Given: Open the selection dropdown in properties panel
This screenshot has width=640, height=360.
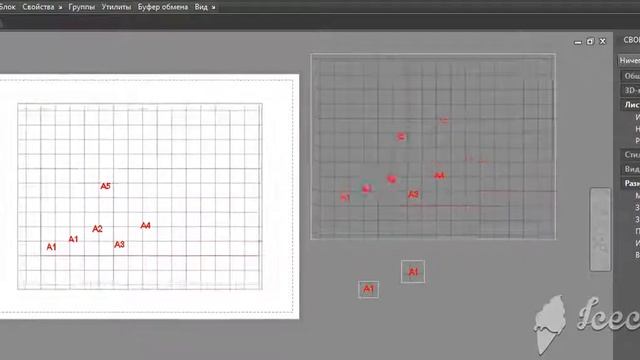Looking at the screenshot, I should (x=629, y=60).
